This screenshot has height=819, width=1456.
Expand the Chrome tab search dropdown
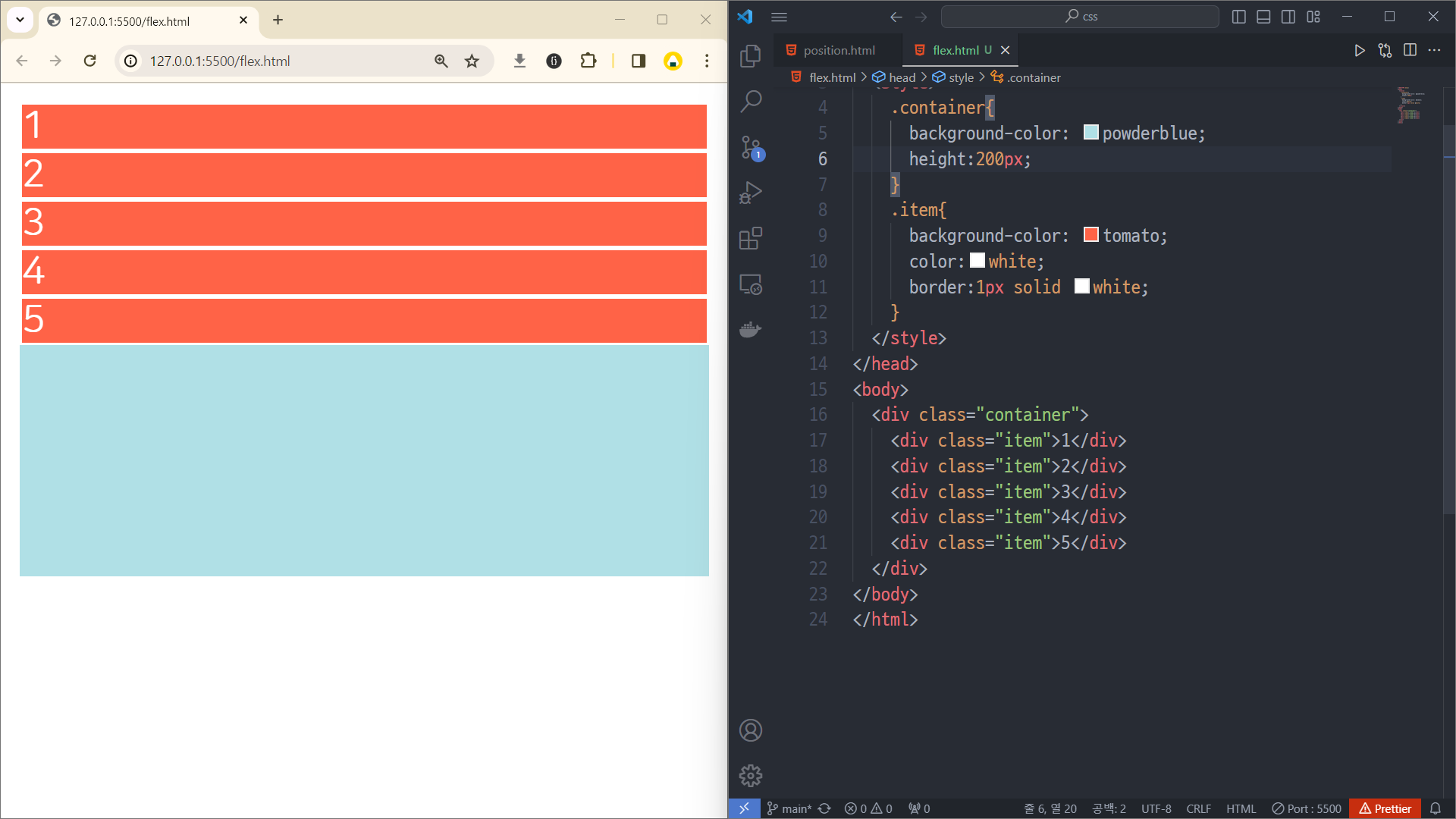(20, 20)
